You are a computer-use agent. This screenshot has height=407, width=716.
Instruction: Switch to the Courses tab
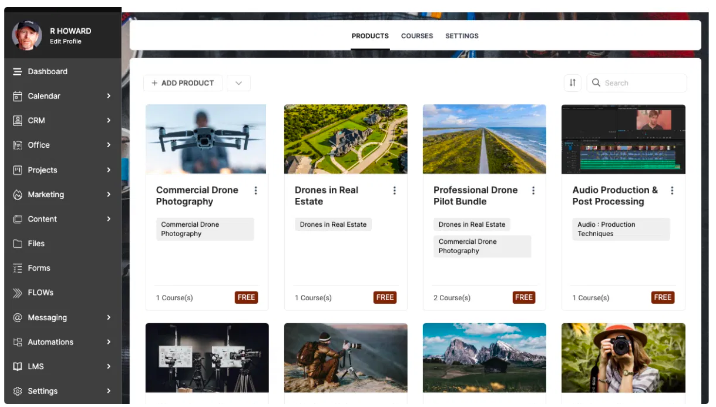tap(417, 36)
